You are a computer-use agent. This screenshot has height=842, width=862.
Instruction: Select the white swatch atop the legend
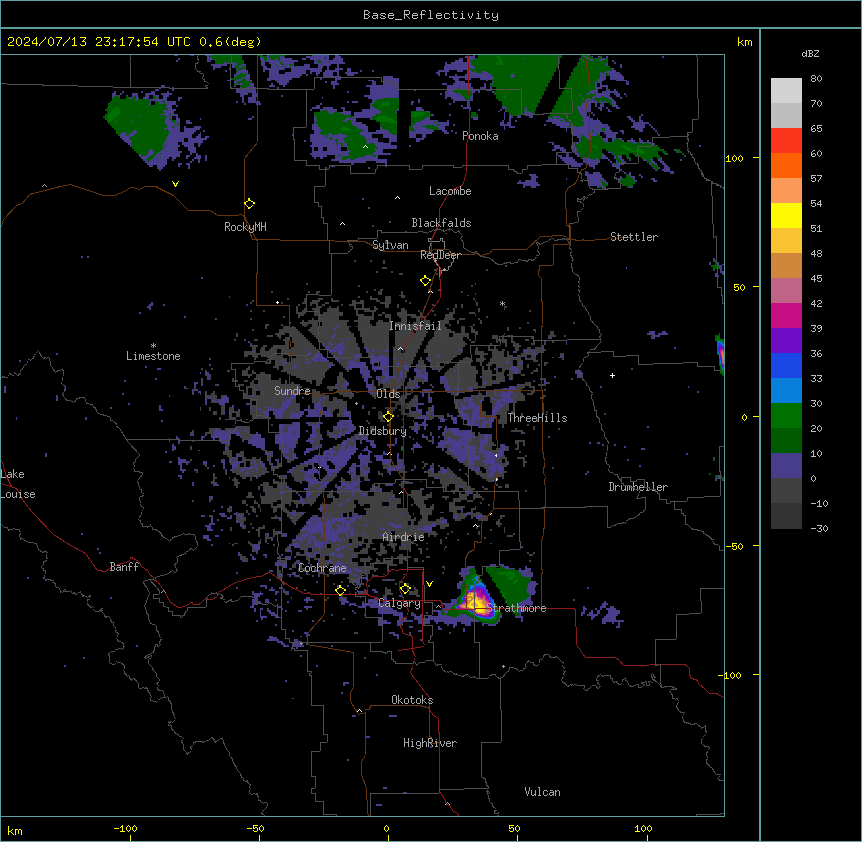tap(786, 91)
